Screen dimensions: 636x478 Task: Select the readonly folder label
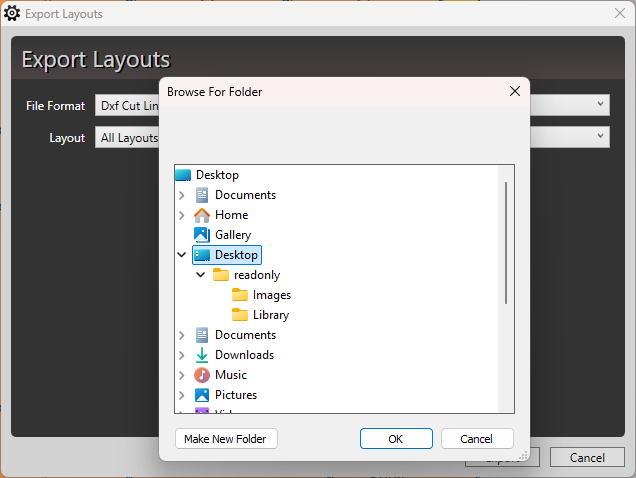(257, 275)
